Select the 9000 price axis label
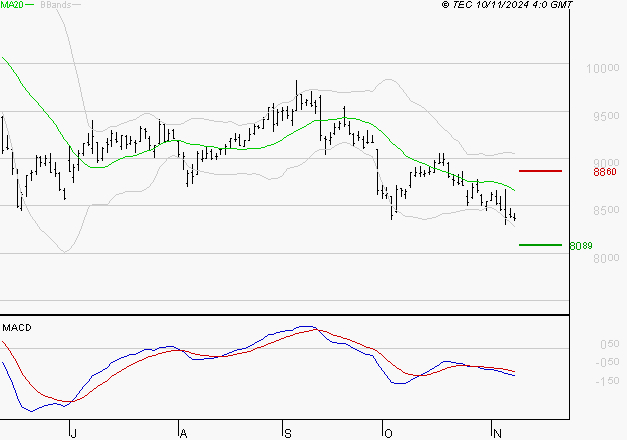This screenshot has height=440, width=627. click(606, 163)
